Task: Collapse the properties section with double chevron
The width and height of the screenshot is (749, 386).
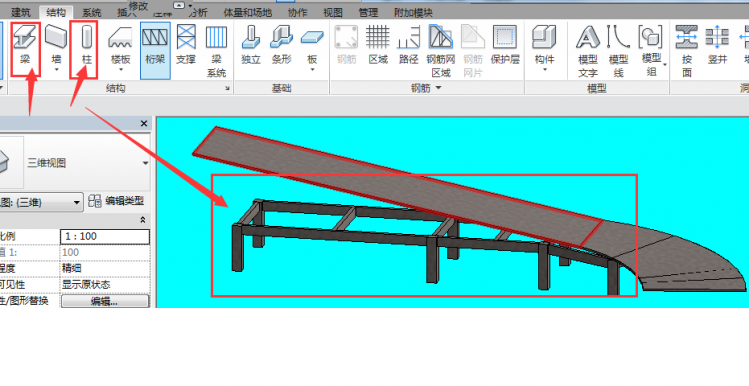Action: [x=142, y=220]
